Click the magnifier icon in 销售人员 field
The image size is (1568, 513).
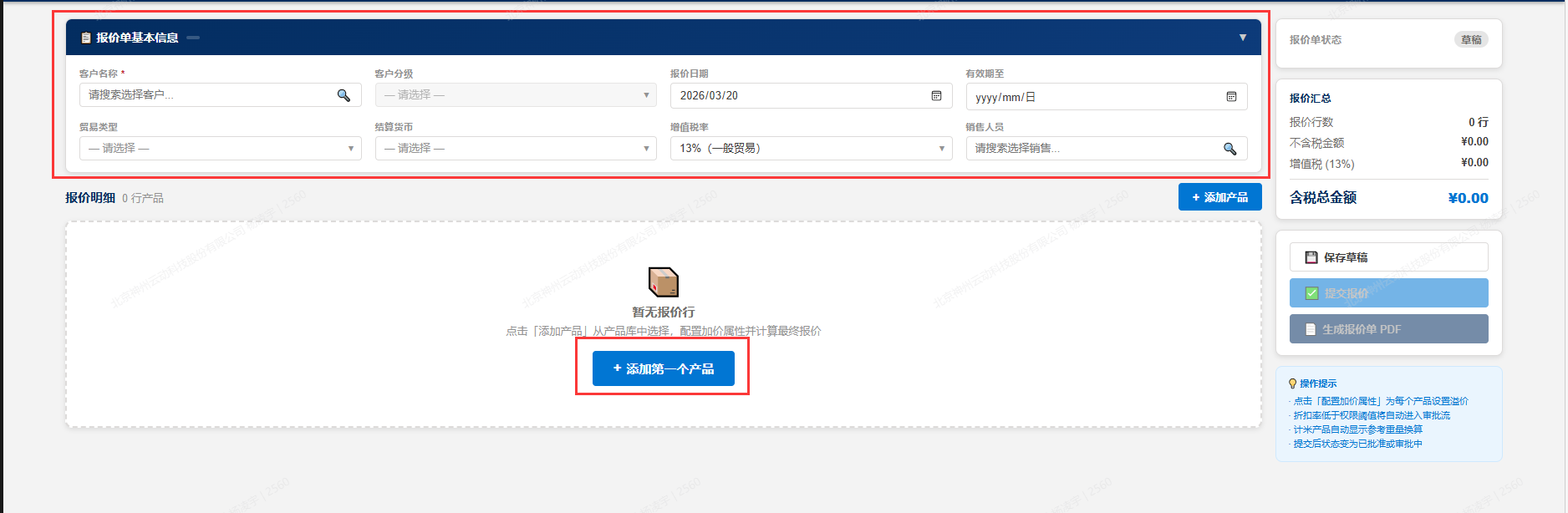tap(1229, 149)
